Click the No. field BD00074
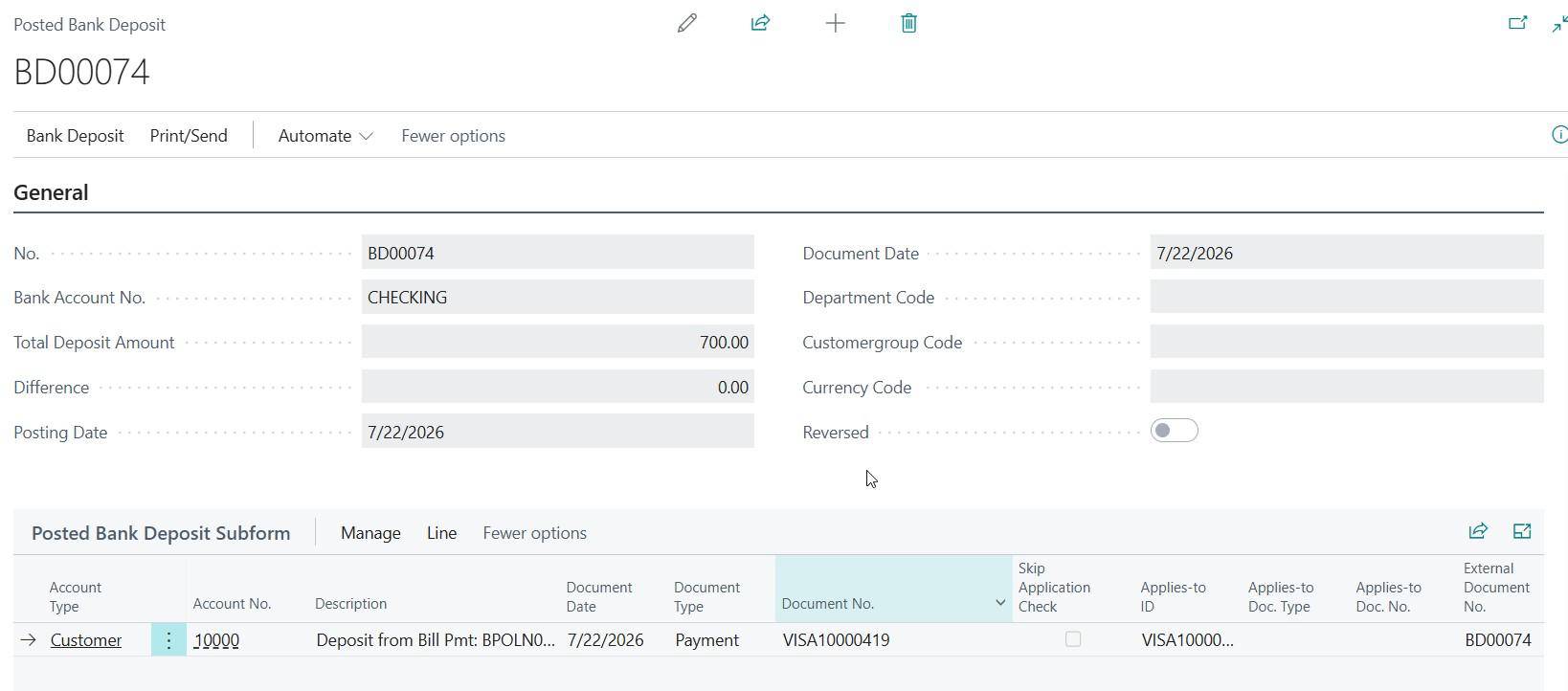The image size is (1568, 691). (x=557, y=253)
